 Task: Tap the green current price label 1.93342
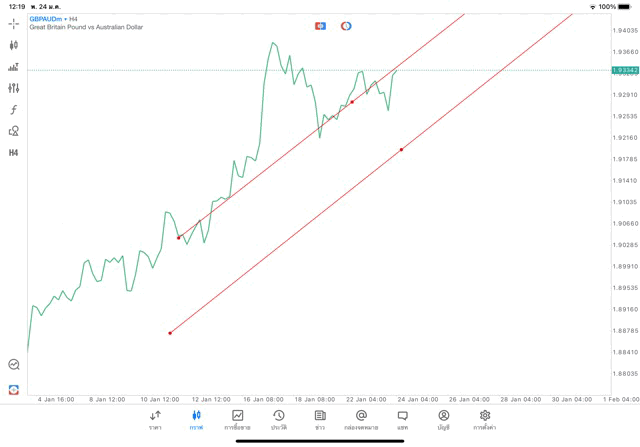[624, 70]
